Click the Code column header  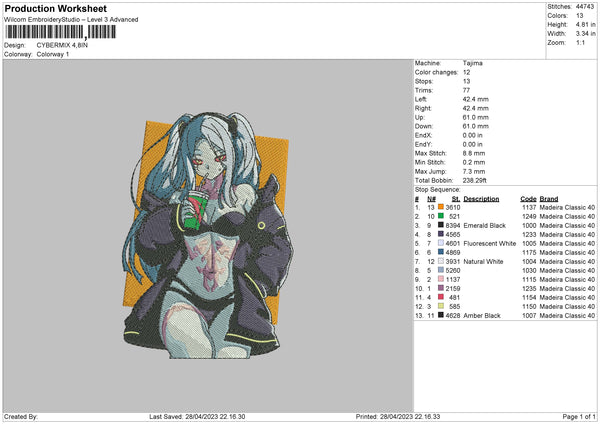point(528,199)
